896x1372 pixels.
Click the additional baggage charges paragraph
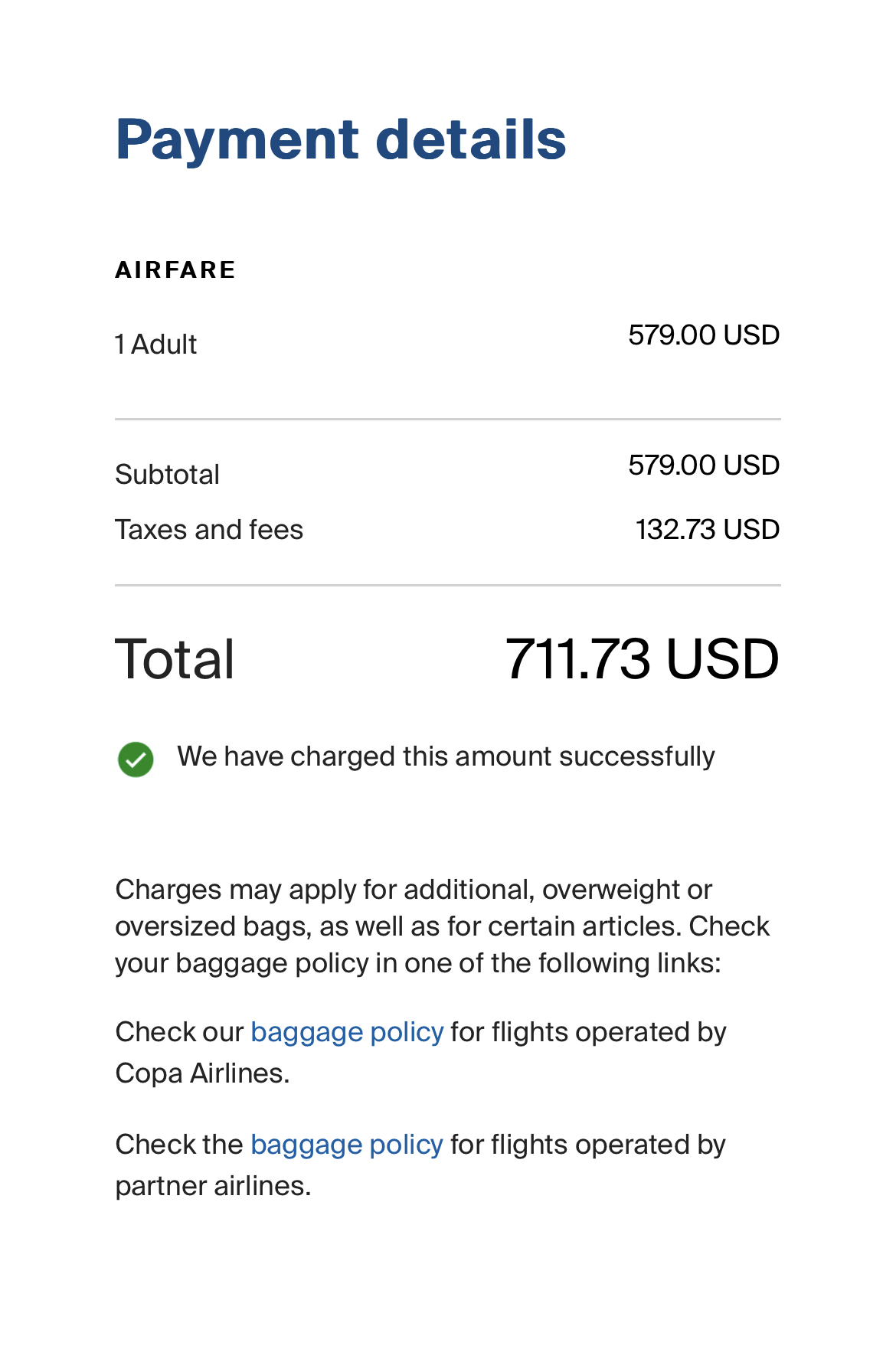coord(443,926)
